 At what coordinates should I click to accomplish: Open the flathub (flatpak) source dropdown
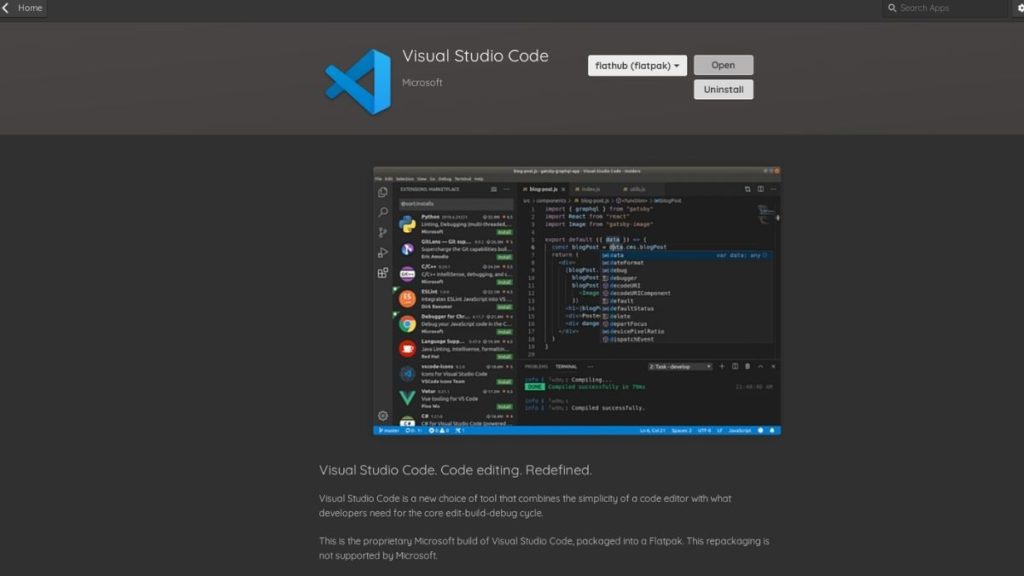coord(637,65)
